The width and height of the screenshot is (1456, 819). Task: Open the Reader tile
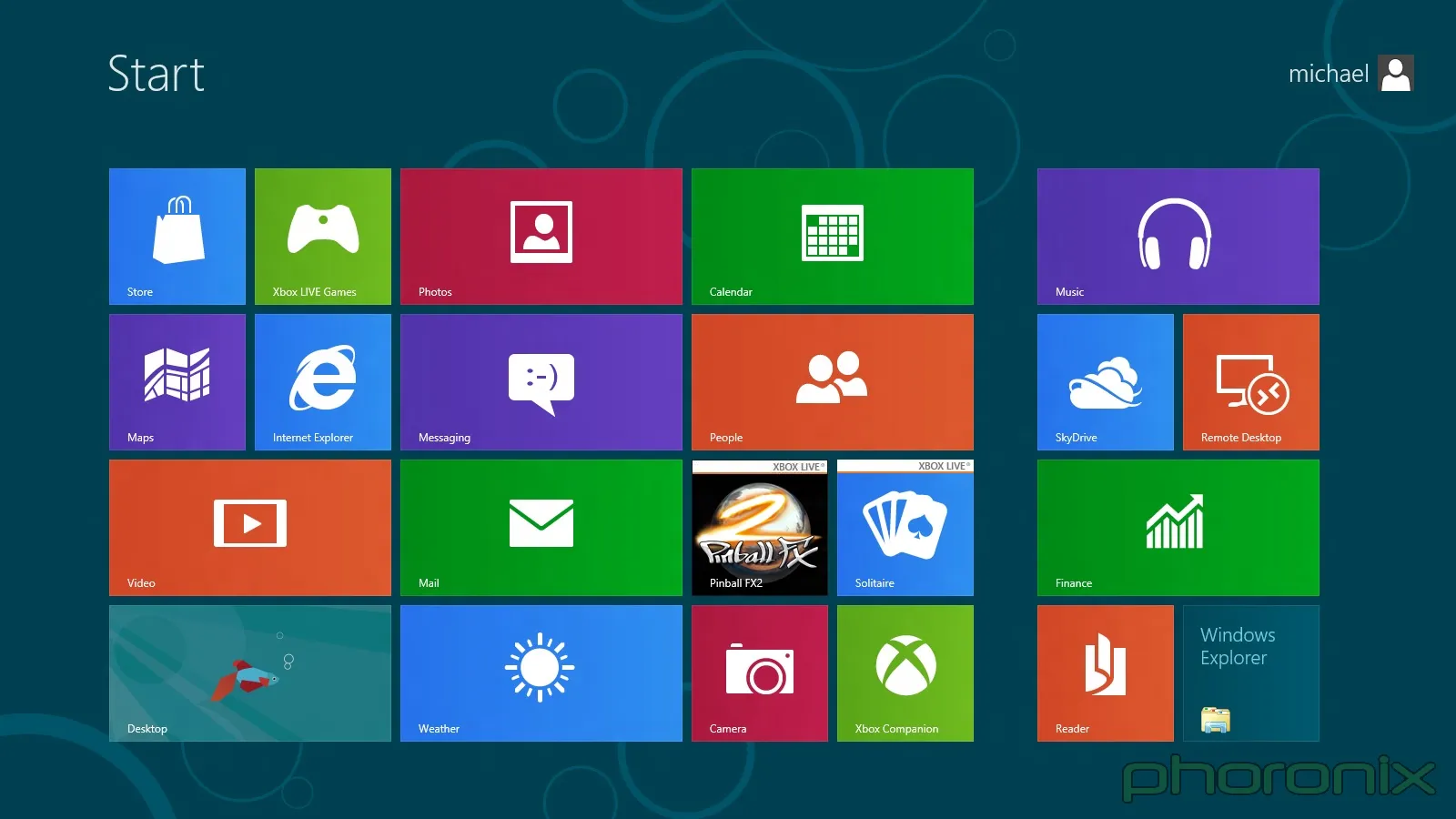click(x=1106, y=673)
